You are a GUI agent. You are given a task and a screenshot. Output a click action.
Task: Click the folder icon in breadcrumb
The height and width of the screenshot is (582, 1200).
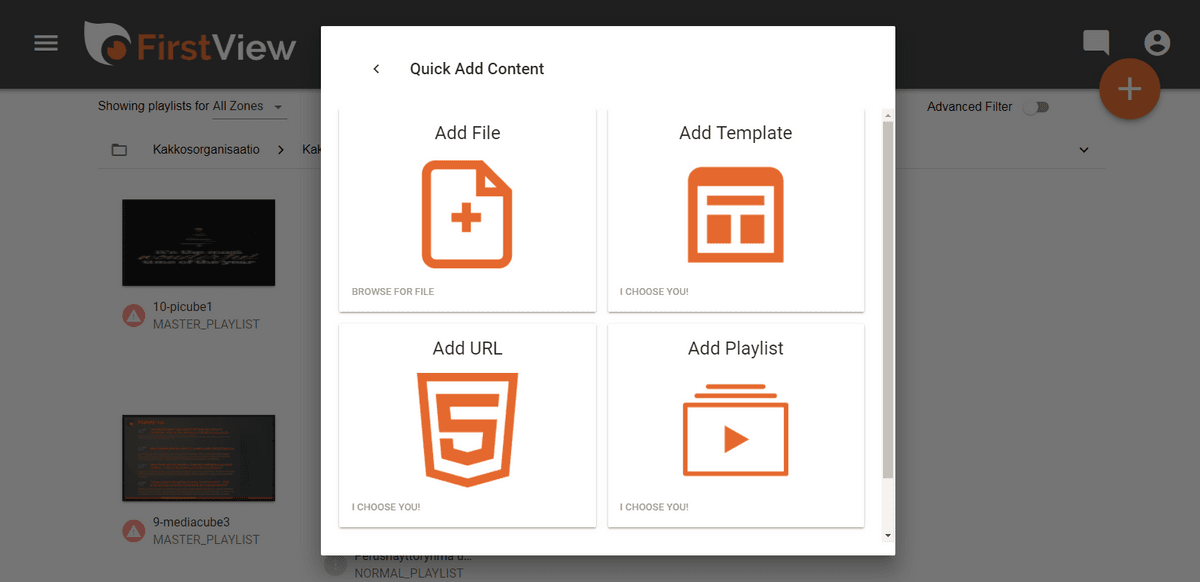click(119, 150)
